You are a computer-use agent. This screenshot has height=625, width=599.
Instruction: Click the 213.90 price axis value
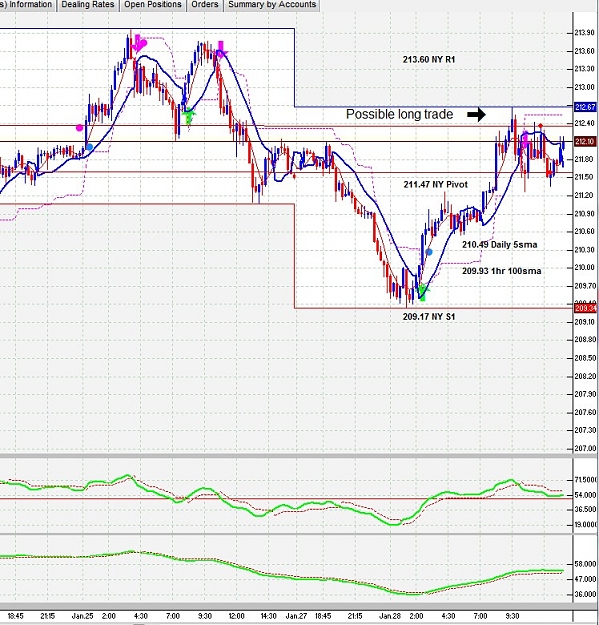(x=585, y=33)
